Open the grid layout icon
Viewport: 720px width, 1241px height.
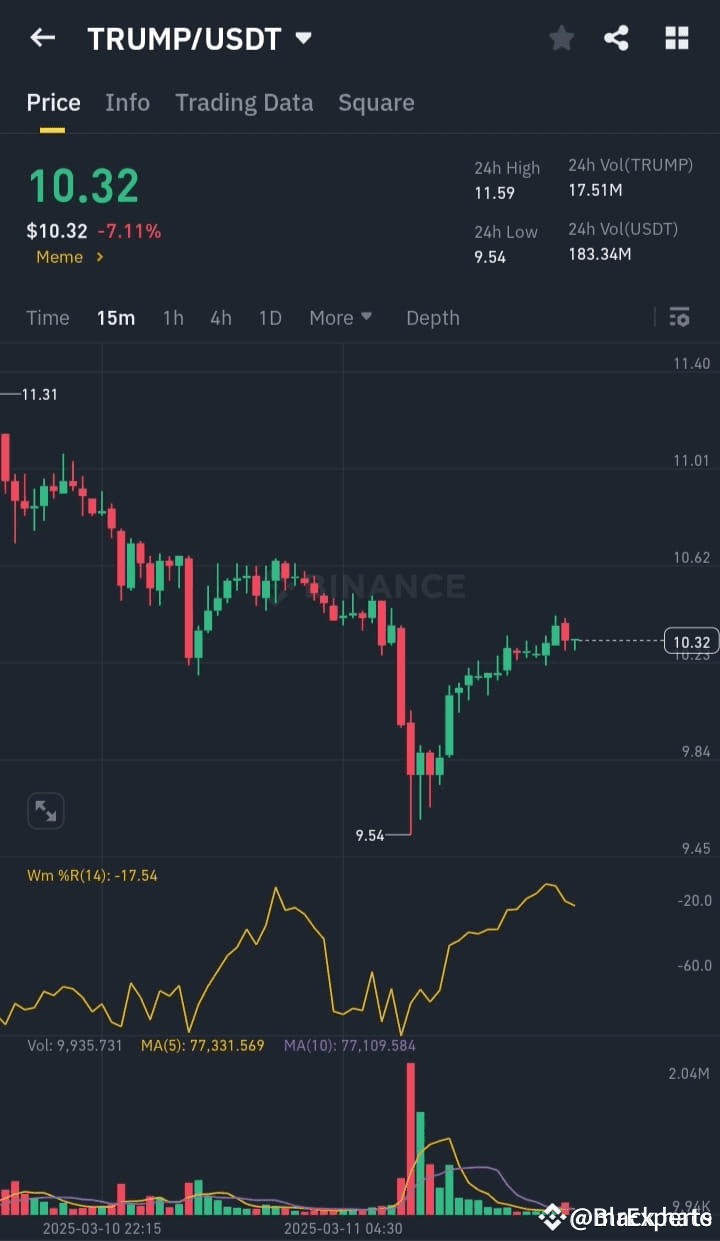point(677,38)
